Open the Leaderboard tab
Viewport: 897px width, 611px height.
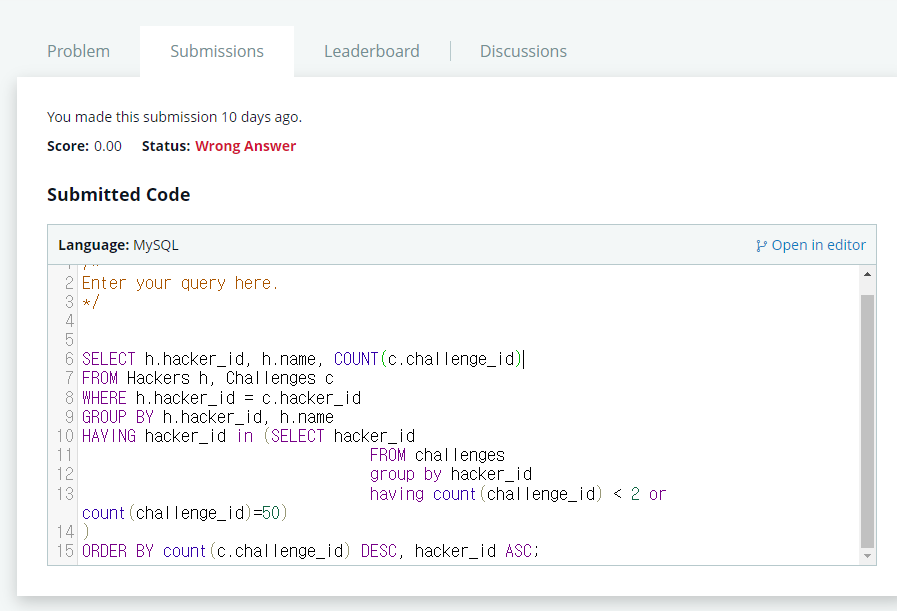pos(372,51)
